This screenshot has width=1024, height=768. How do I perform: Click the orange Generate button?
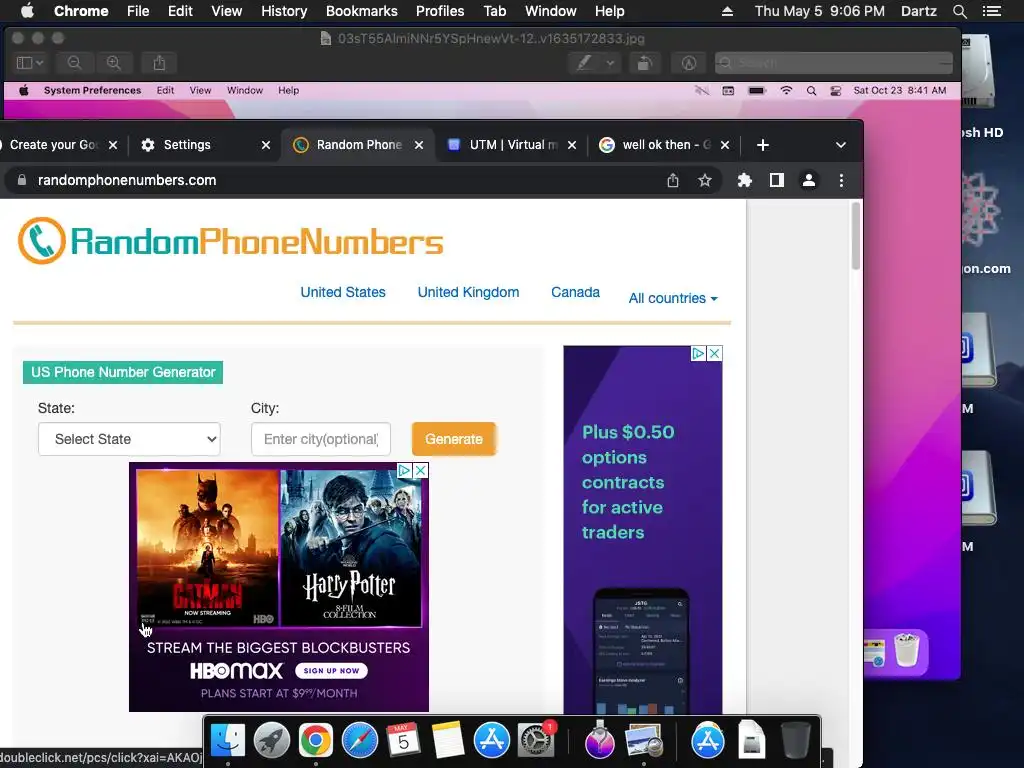tap(454, 439)
